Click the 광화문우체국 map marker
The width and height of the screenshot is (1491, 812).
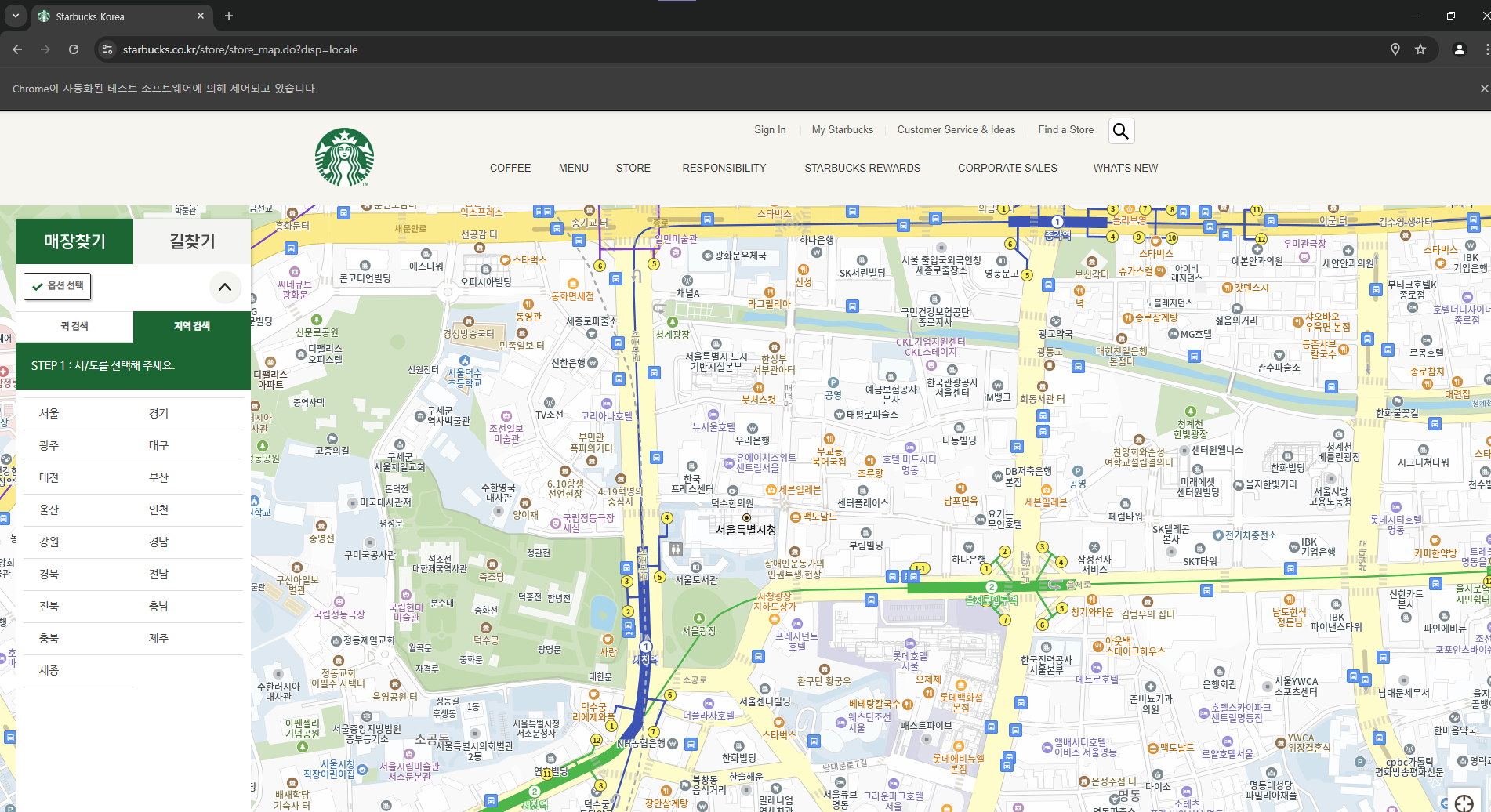tap(707, 256)
